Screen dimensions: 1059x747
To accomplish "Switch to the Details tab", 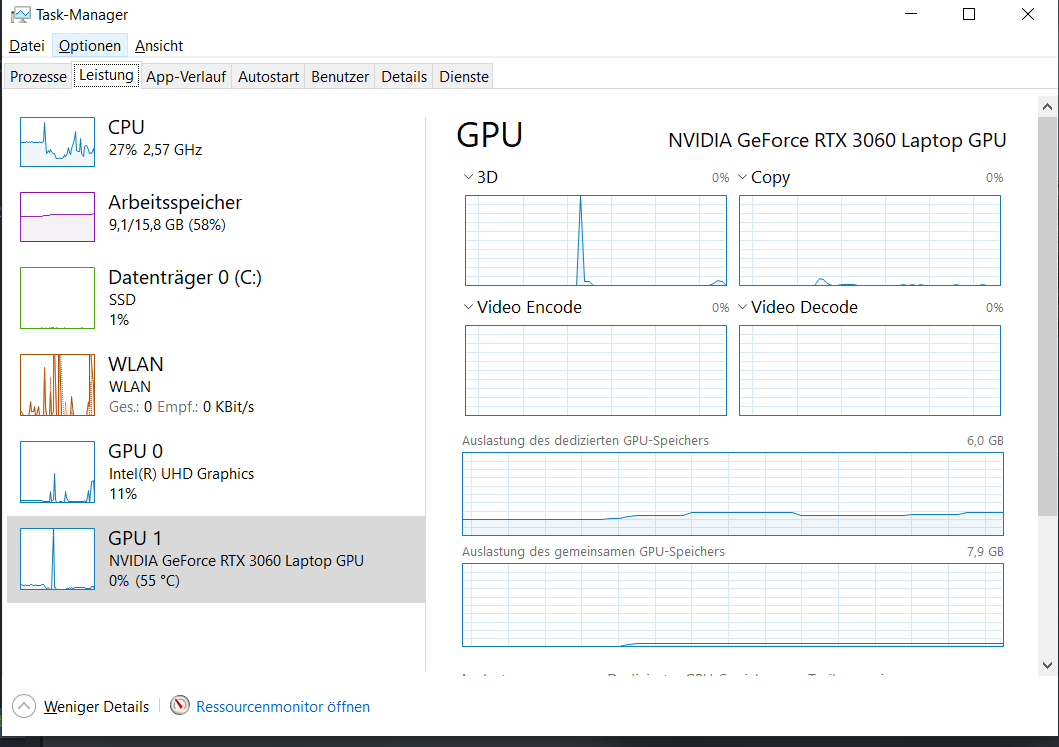I will pos(404,76).
